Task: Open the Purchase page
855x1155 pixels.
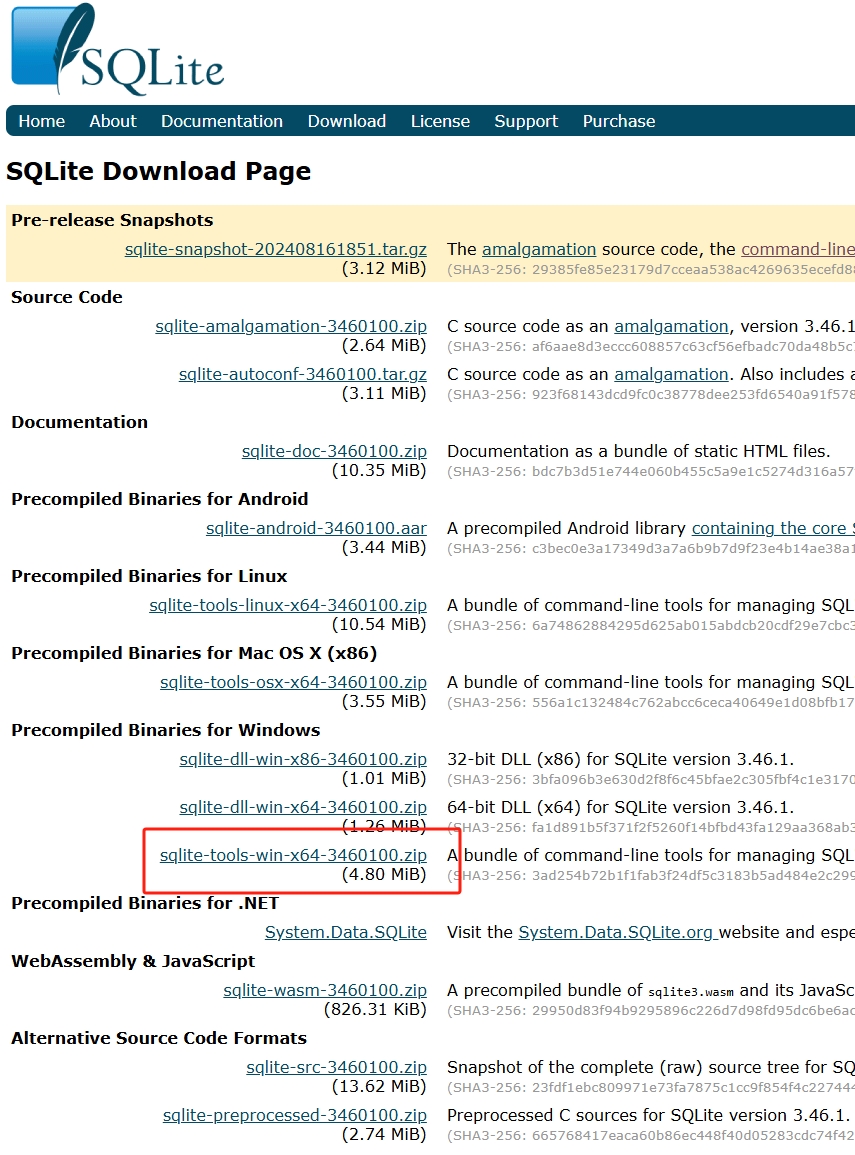Action: [x=618, y=120]
